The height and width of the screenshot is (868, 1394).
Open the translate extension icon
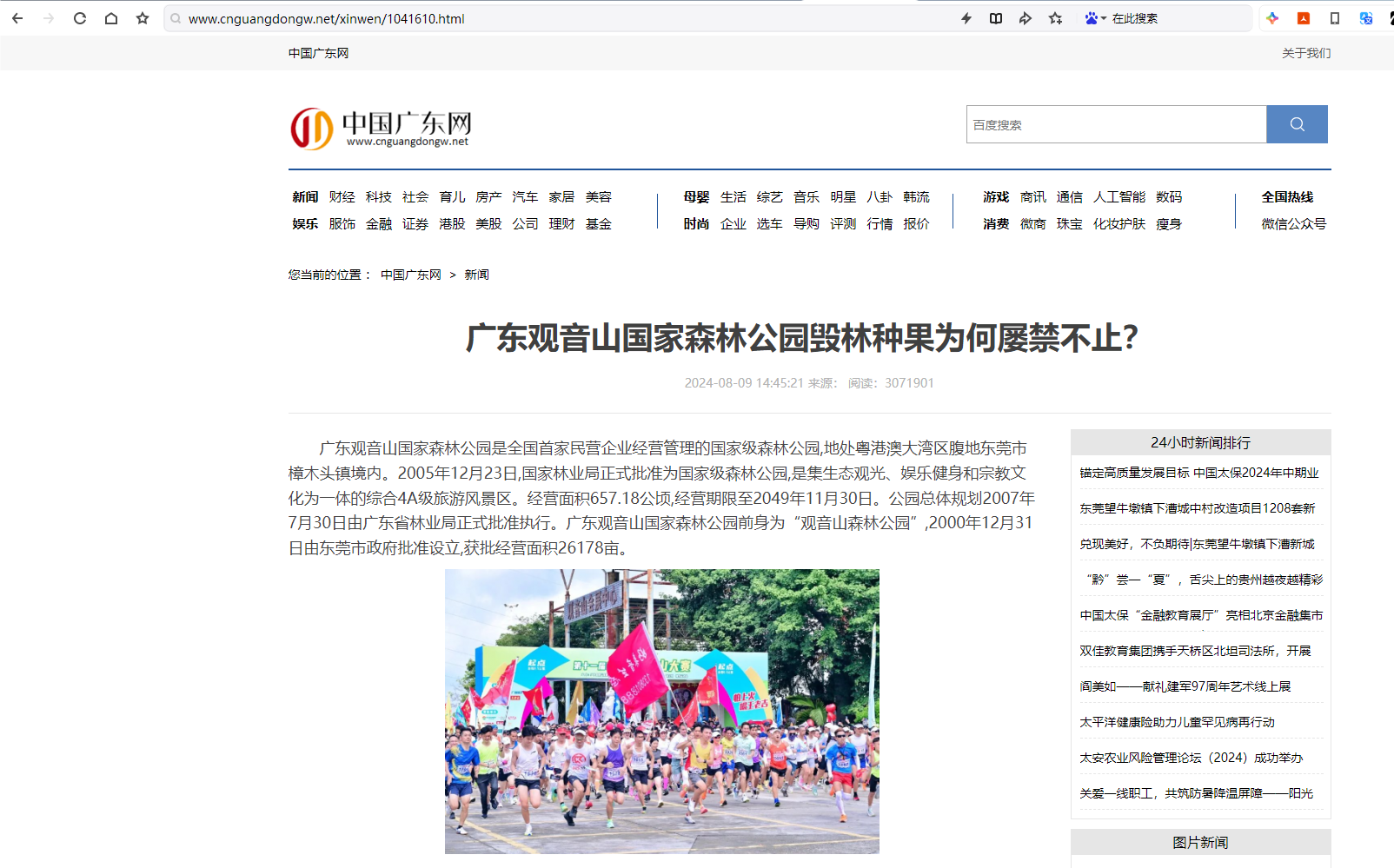tap(1366, 18)
